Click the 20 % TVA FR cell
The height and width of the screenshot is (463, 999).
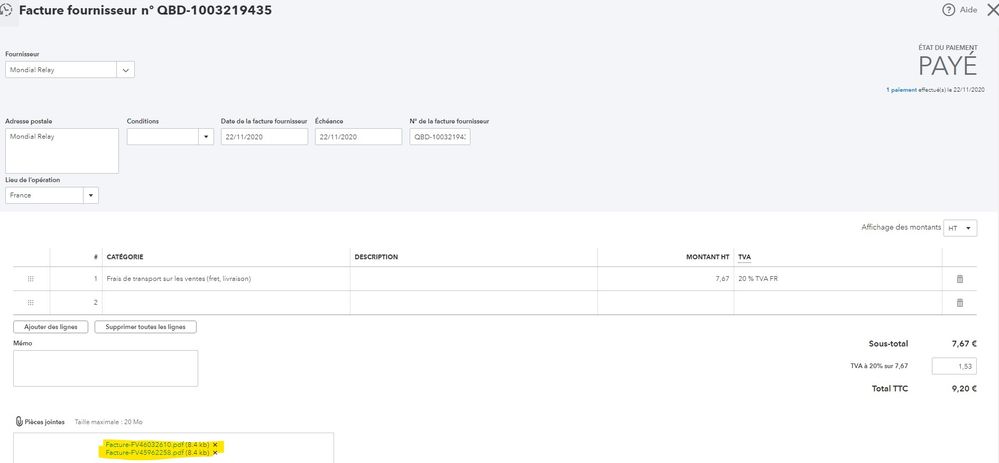pyautogui.click(x=838, y=279)
